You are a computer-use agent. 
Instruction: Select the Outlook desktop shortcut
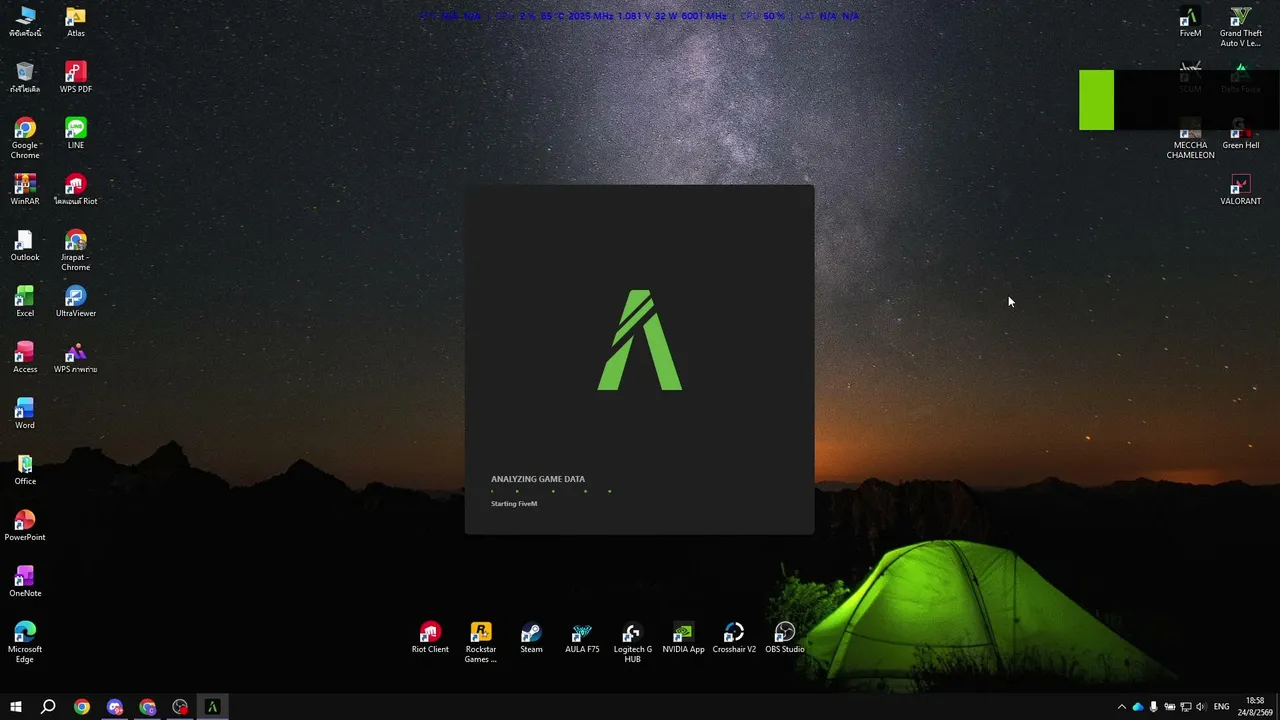(25, 246)
